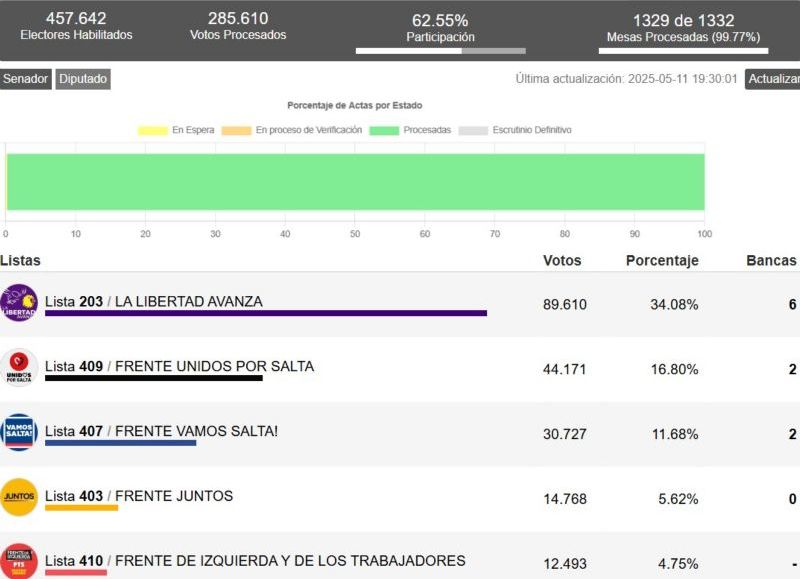Toggle the Procesadas legend series
The height and width of the screenshot is (579, 800).
tap(410, 130)
